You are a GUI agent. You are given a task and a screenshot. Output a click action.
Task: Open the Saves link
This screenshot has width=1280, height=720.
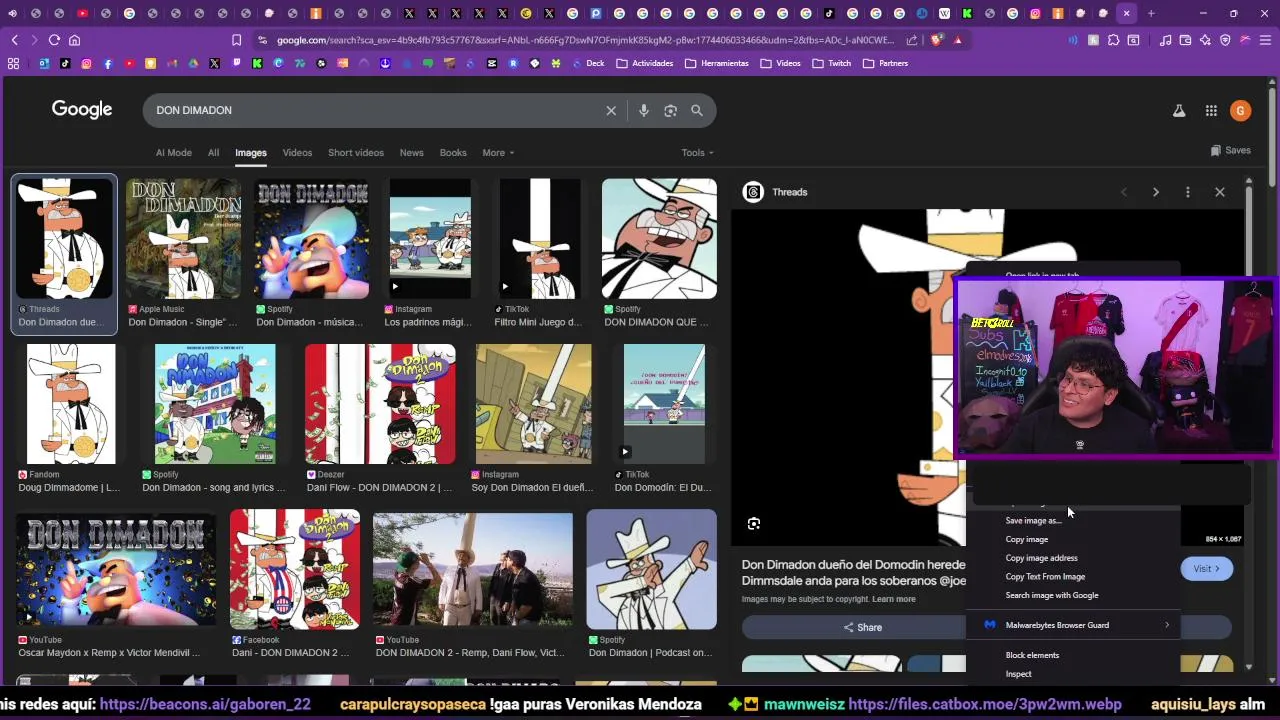(x=1231, y=150)
